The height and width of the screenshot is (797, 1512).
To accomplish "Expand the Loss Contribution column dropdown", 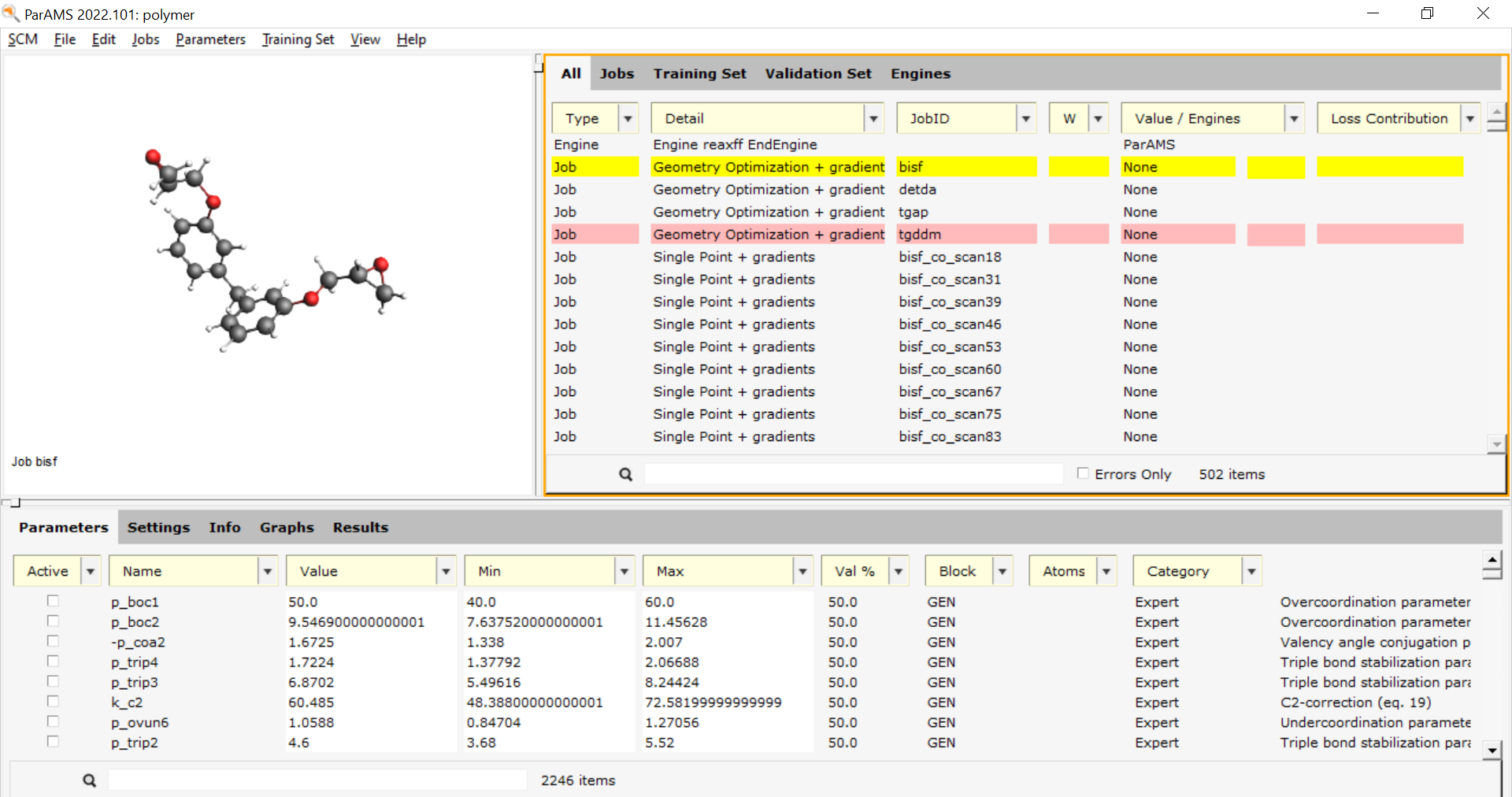I will click(1469, 118).
